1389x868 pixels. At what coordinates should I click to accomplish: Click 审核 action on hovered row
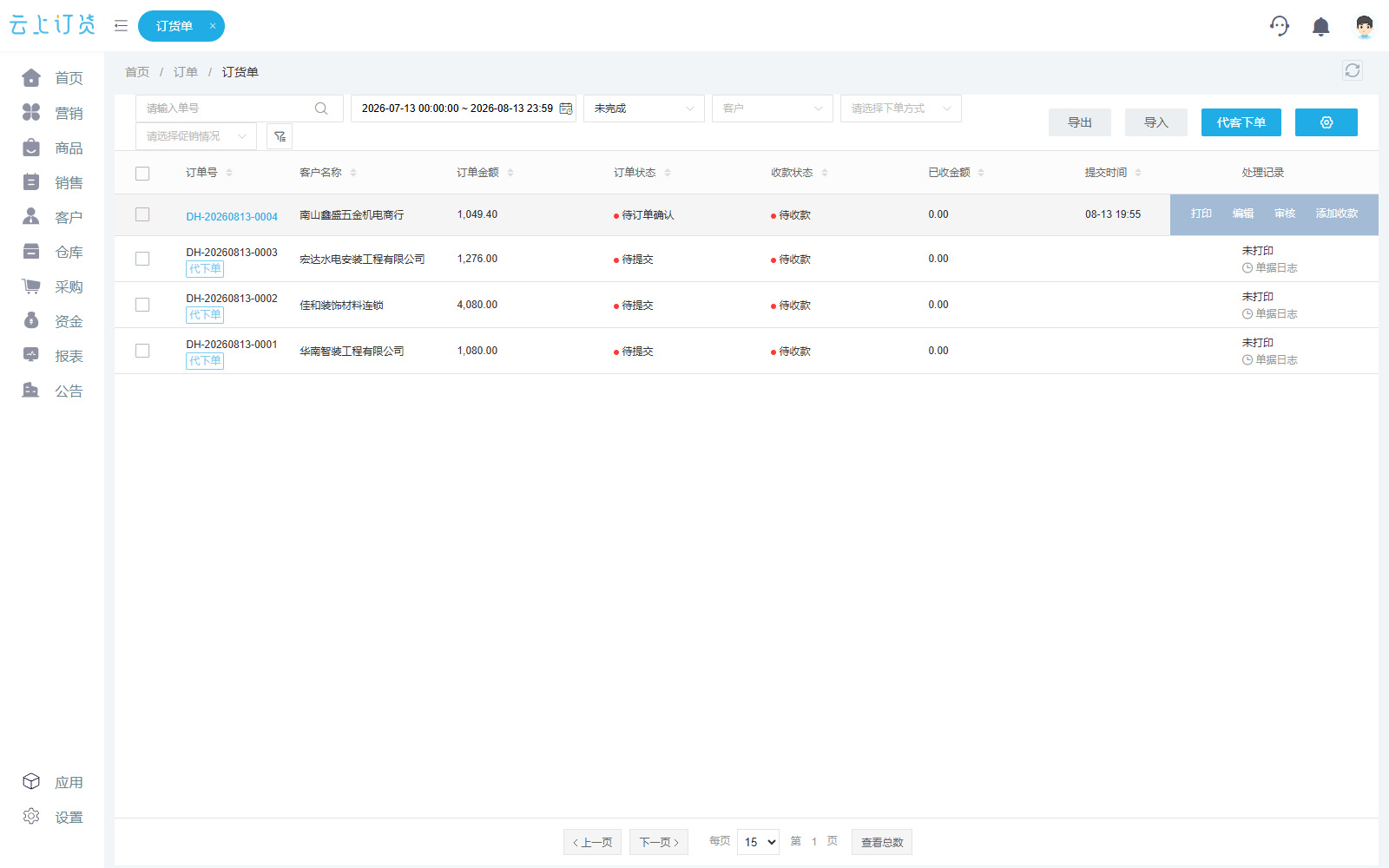click(1285, 214)
